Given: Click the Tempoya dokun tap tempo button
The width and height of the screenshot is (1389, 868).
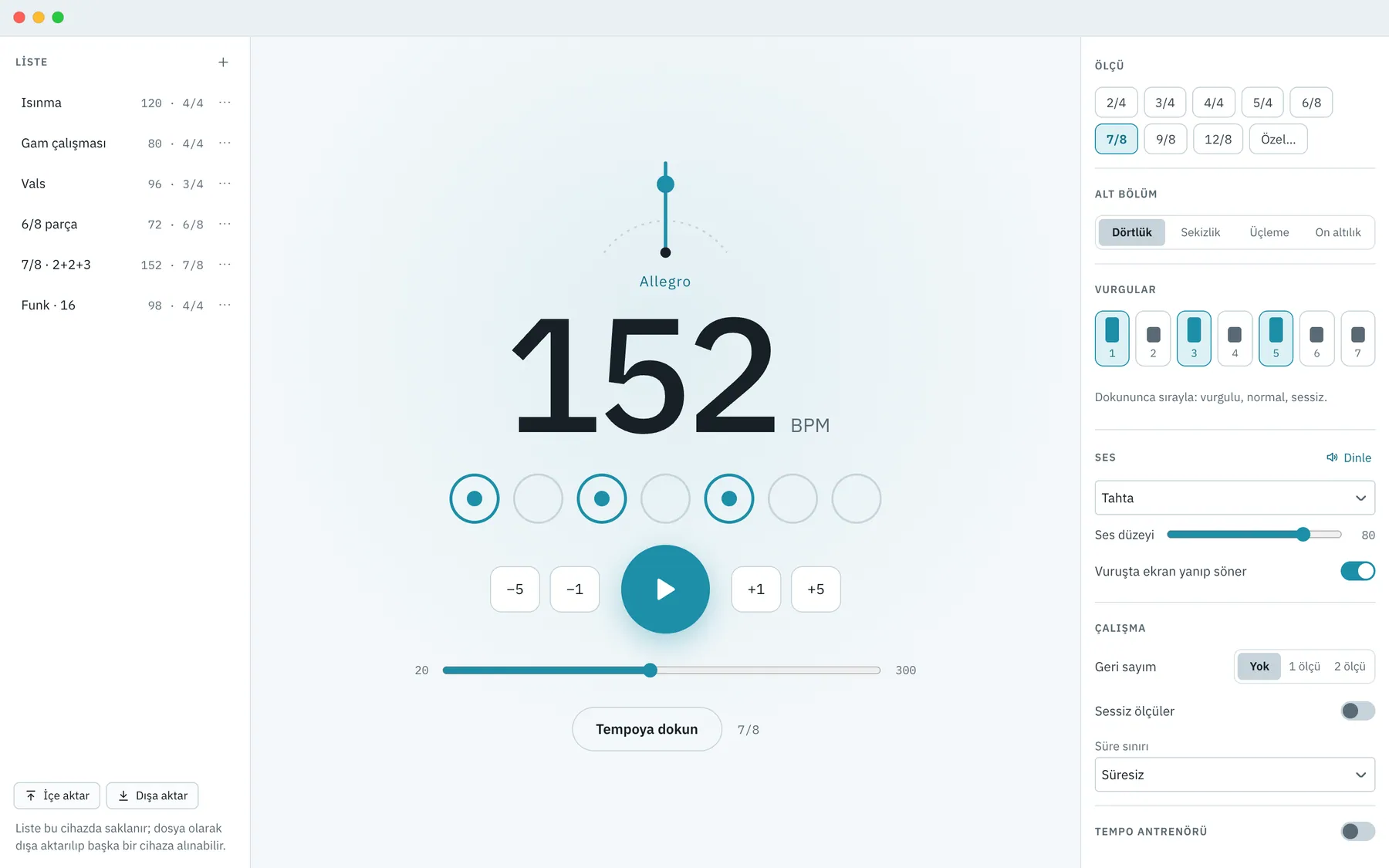Looking at the screenshot, I should coord(647,729).
